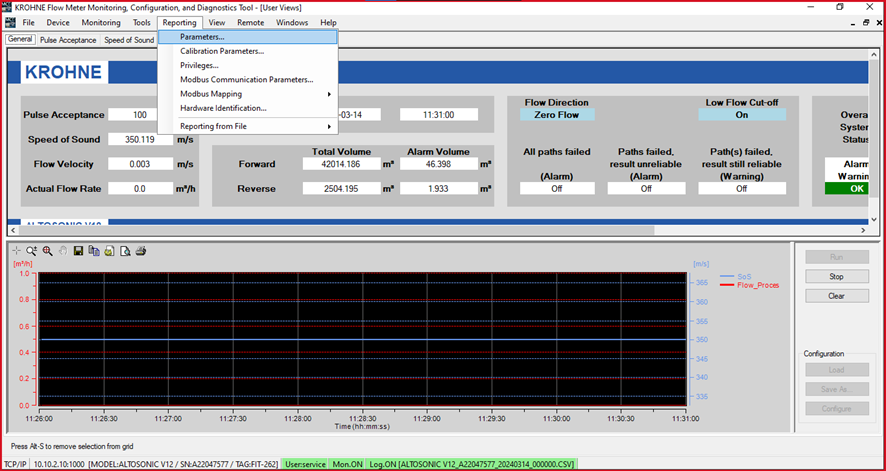Click Reverse Total Volume value 2504.195
The image size is (886, 471).
pos(341,189)
